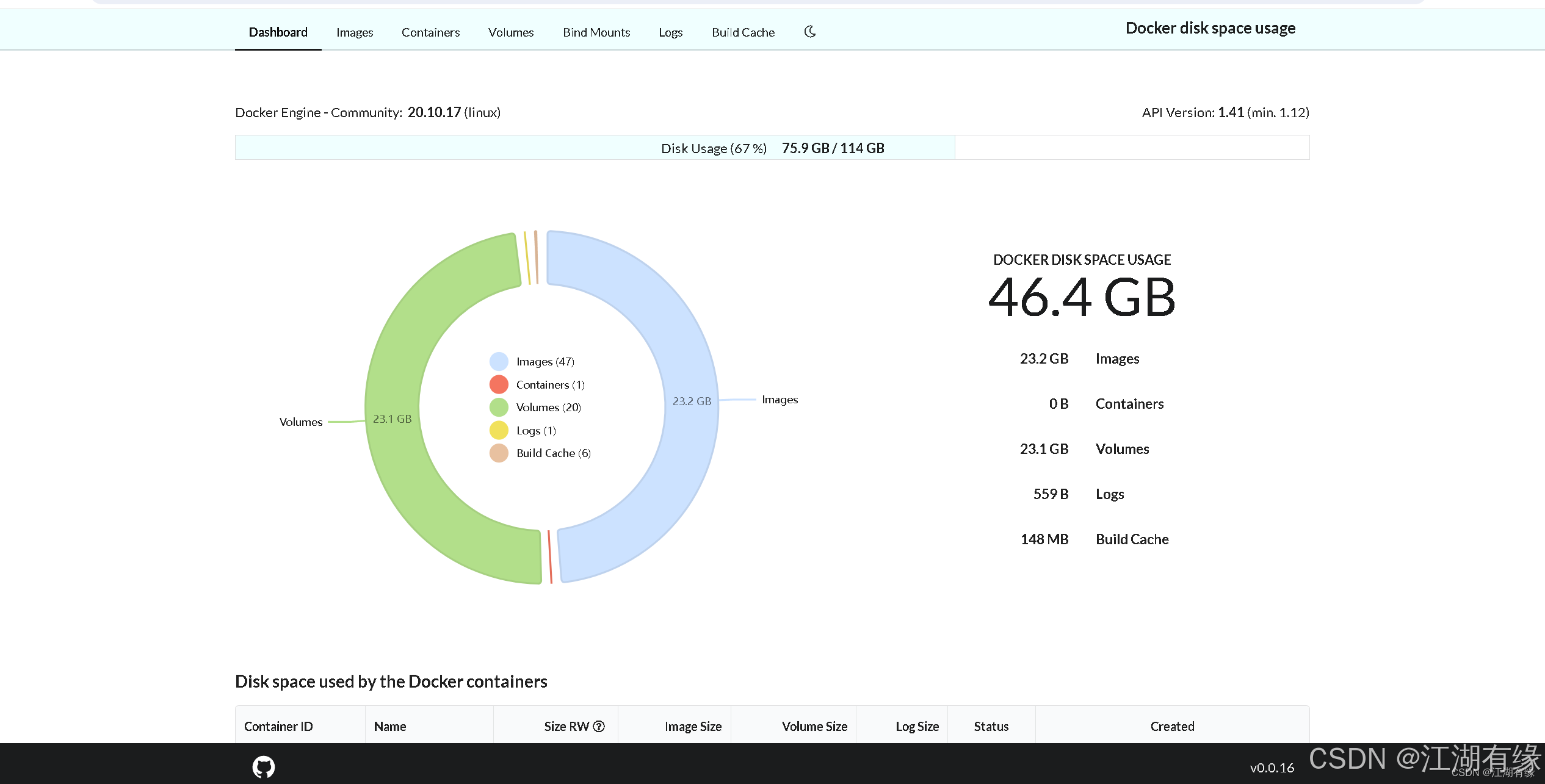Click the Docker Engine version 20.10.17
The image size is (1545, 784).
(x=434, y=112)
